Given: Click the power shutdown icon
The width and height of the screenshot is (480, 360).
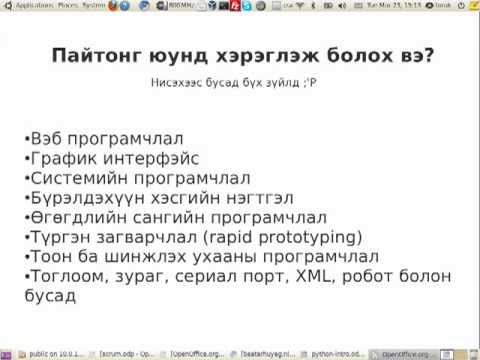Looking at the screenshot, I should tap(461, 5).
